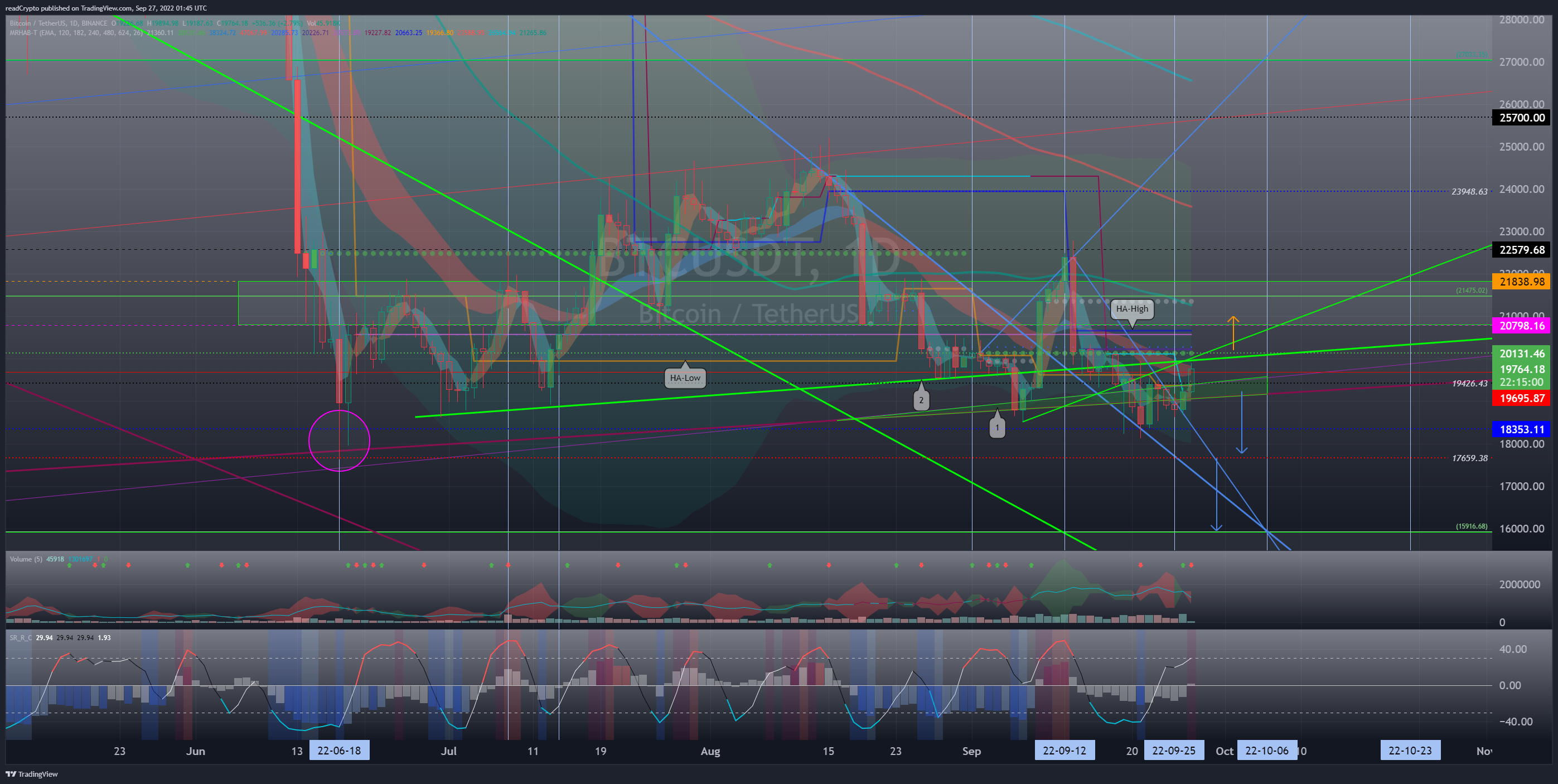Click the 22-06-18 date marker
This screenshot has width=1558, height=784.
click(338, 751)
